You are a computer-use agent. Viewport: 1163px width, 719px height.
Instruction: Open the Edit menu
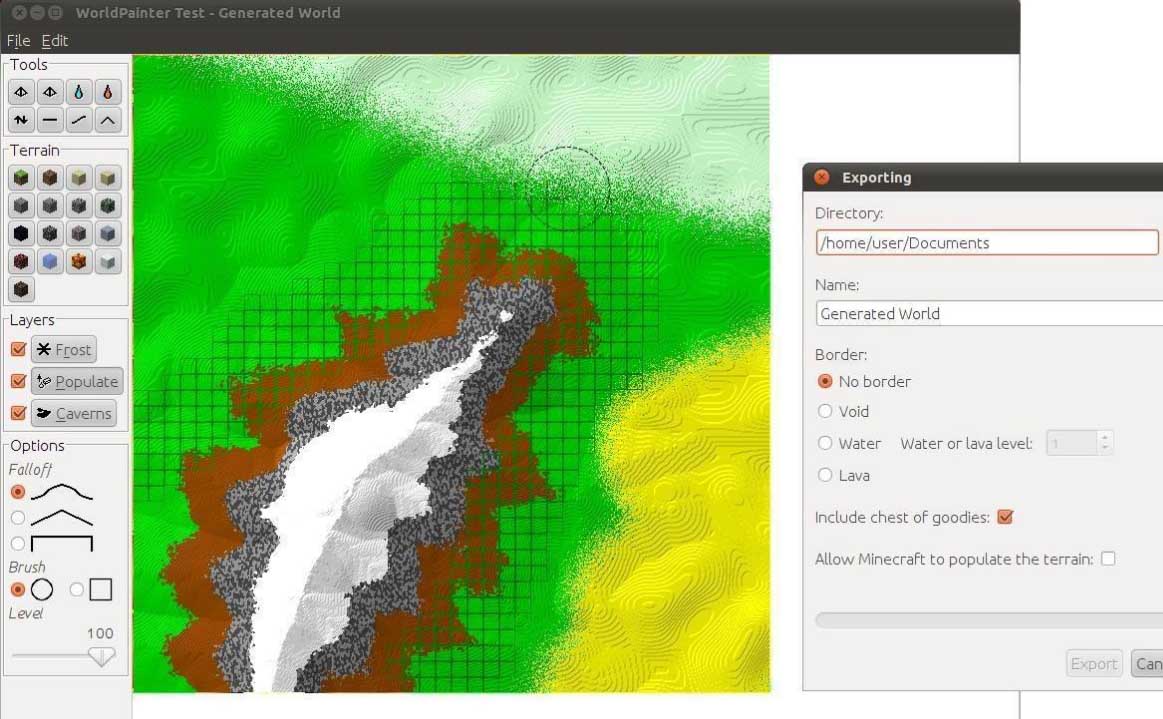click(x=54, y=41)
